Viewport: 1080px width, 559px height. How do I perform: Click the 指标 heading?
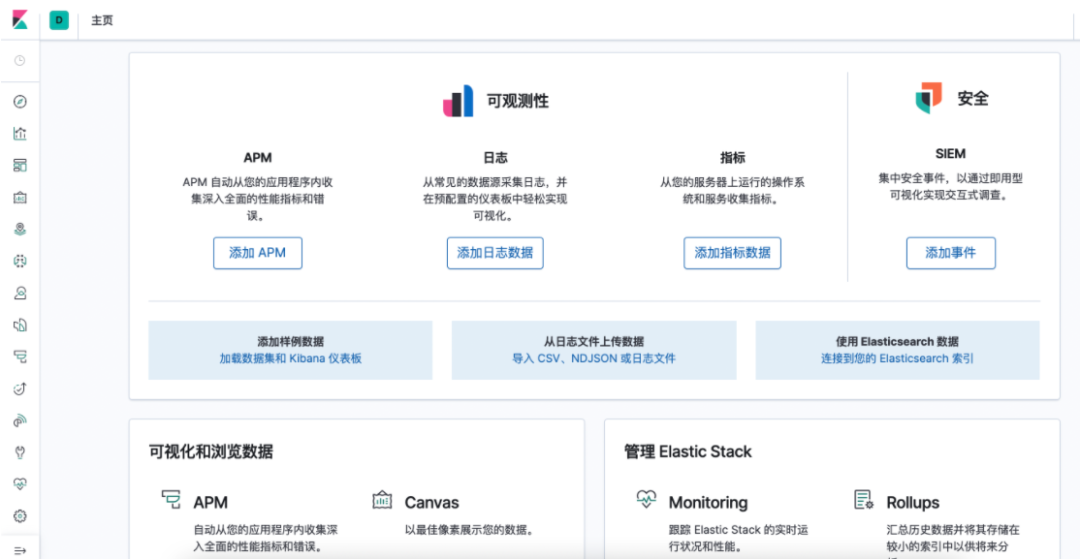[x=732, y=158]
